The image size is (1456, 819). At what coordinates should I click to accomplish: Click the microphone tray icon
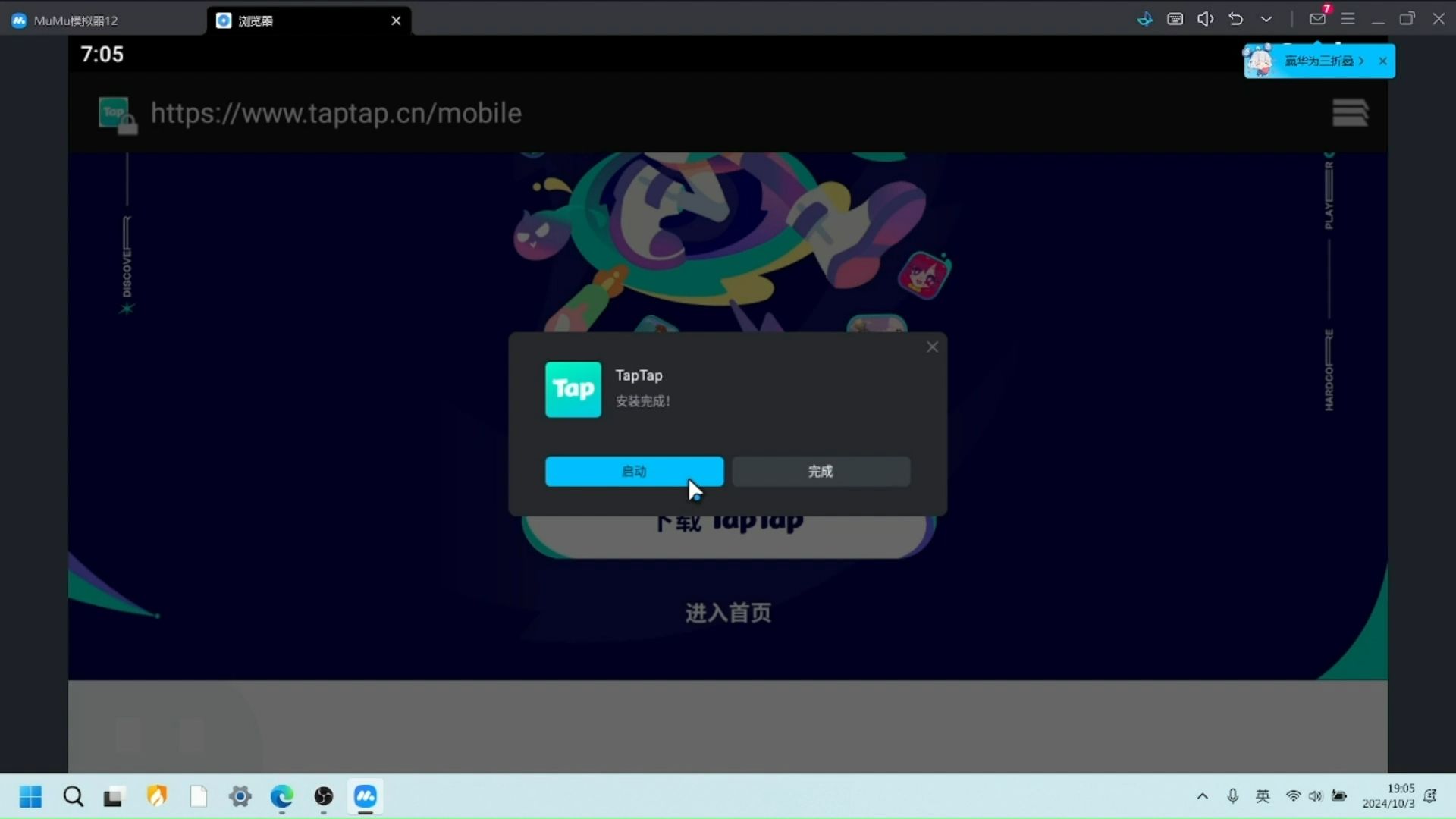click(x=1232, y=796)
